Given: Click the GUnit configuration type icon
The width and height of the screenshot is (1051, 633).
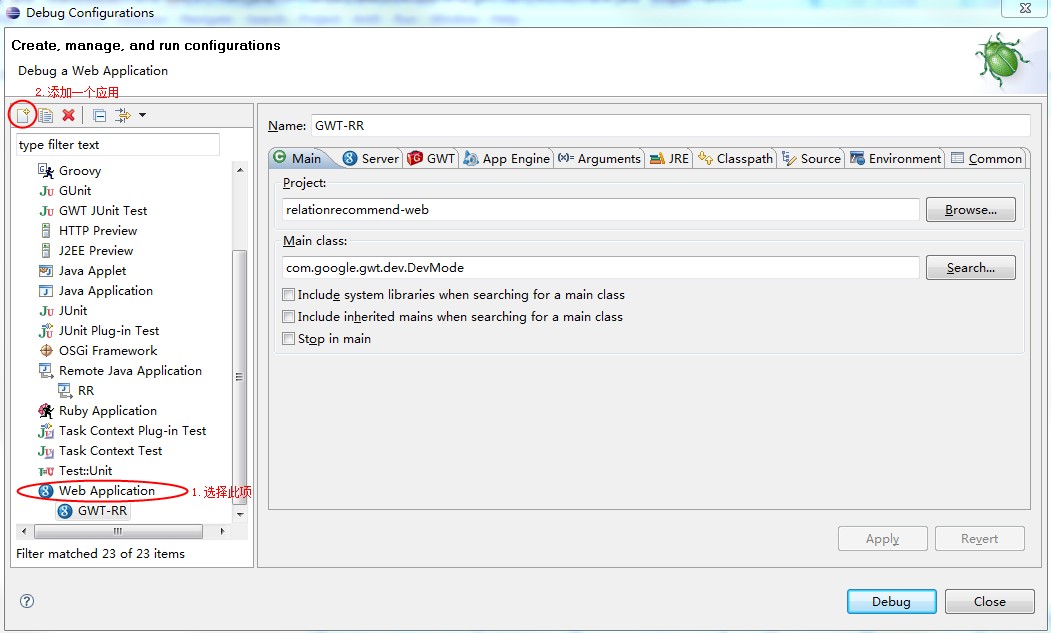Looking at the screenshot, I should coord(46,190).
